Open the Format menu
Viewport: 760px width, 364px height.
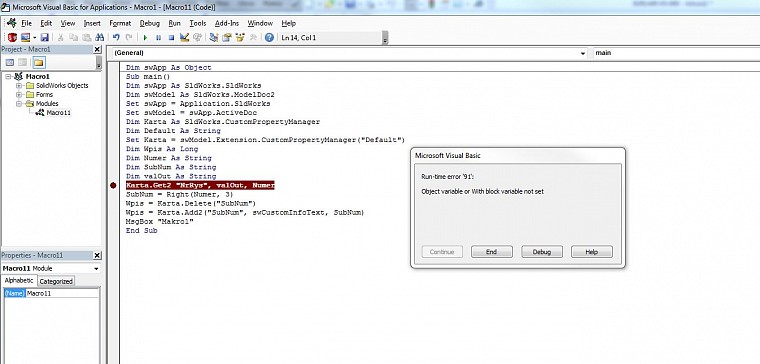120,23
